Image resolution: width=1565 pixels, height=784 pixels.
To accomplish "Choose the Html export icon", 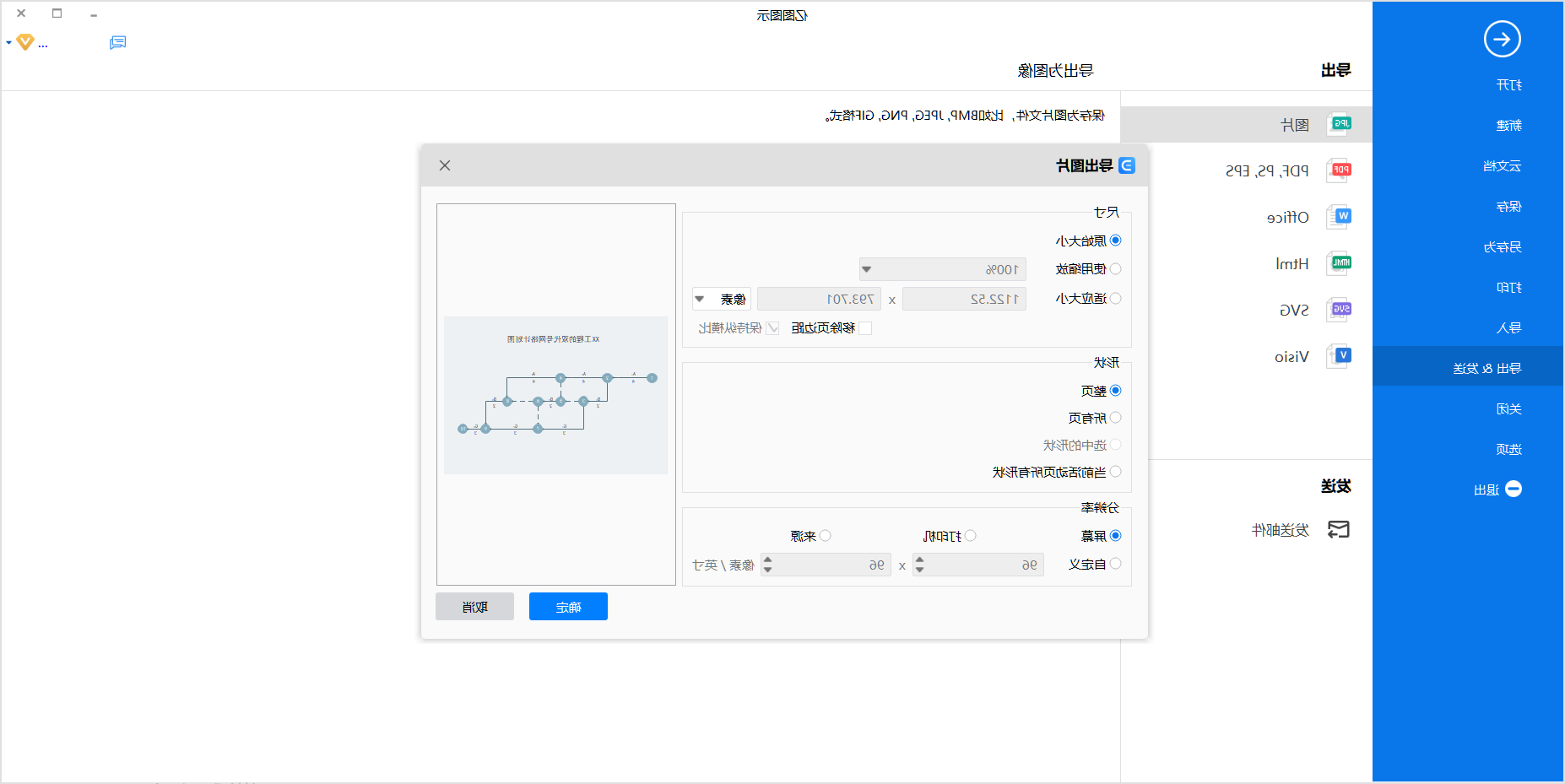I will pos(1339,263).
